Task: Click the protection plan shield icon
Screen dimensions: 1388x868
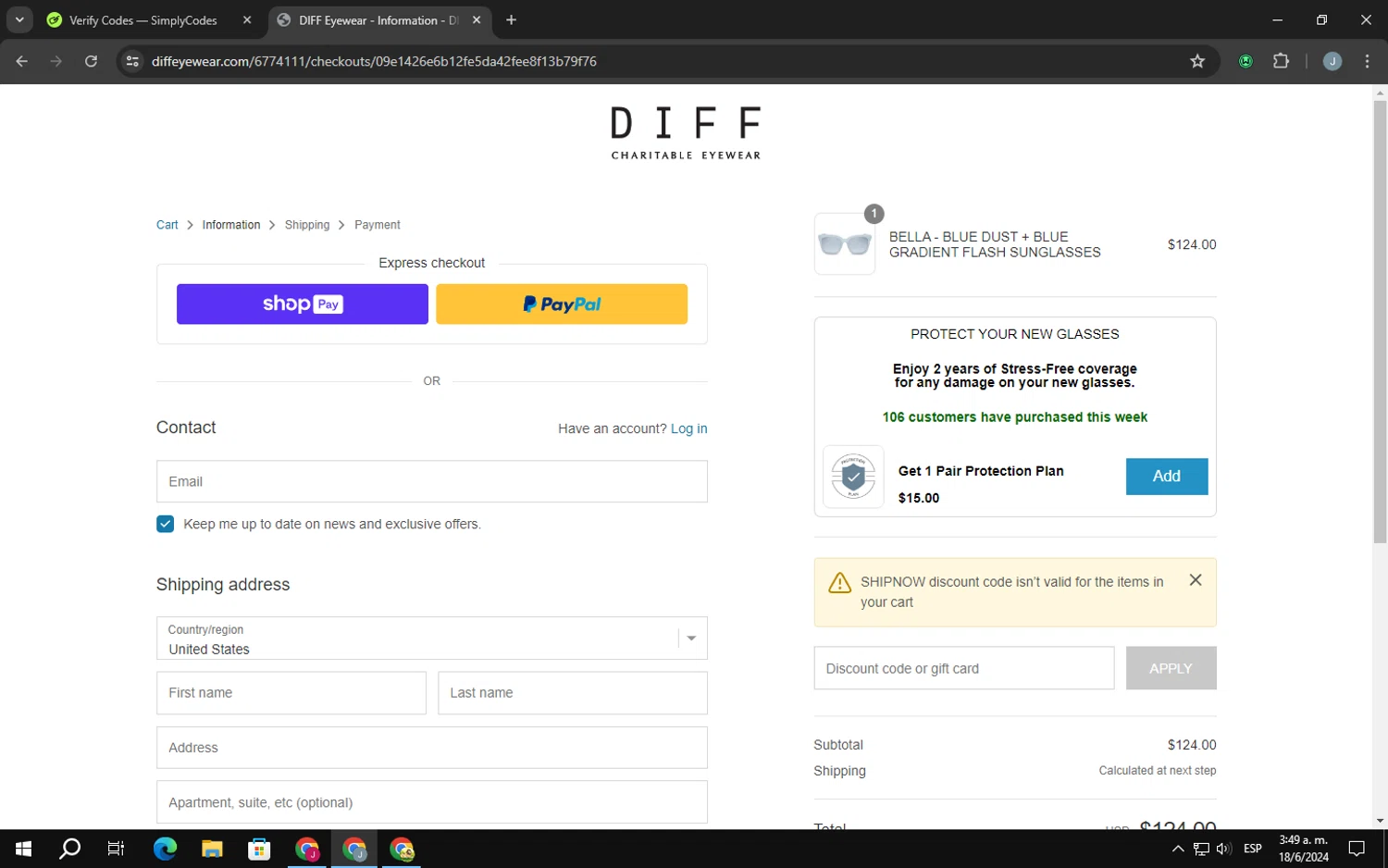Action: (x=853, y=477)
